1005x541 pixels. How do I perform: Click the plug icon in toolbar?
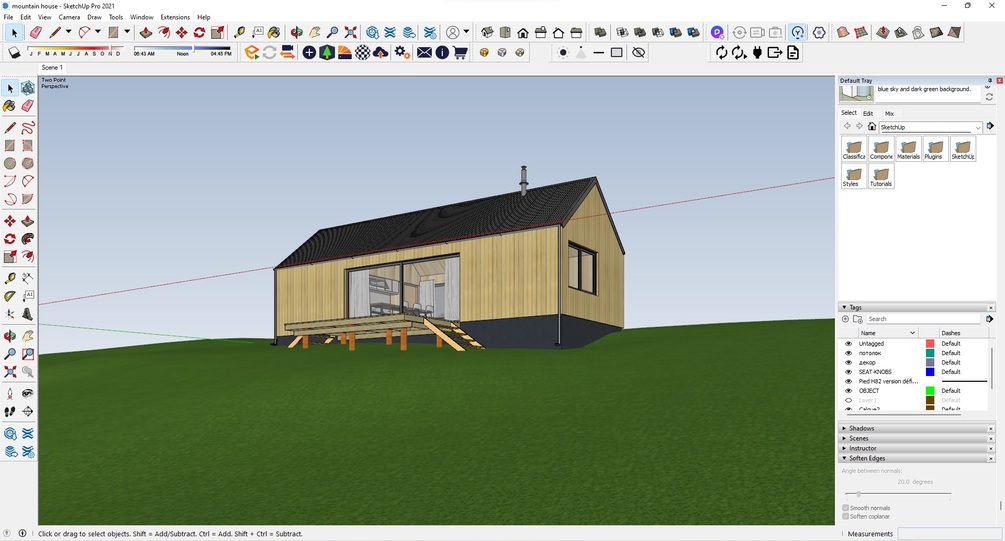tap(757, 53)
